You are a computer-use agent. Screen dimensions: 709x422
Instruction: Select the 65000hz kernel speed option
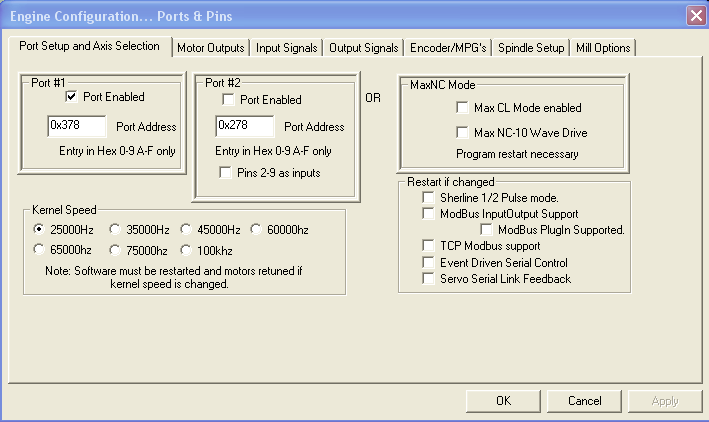click(x=41, y=250)
